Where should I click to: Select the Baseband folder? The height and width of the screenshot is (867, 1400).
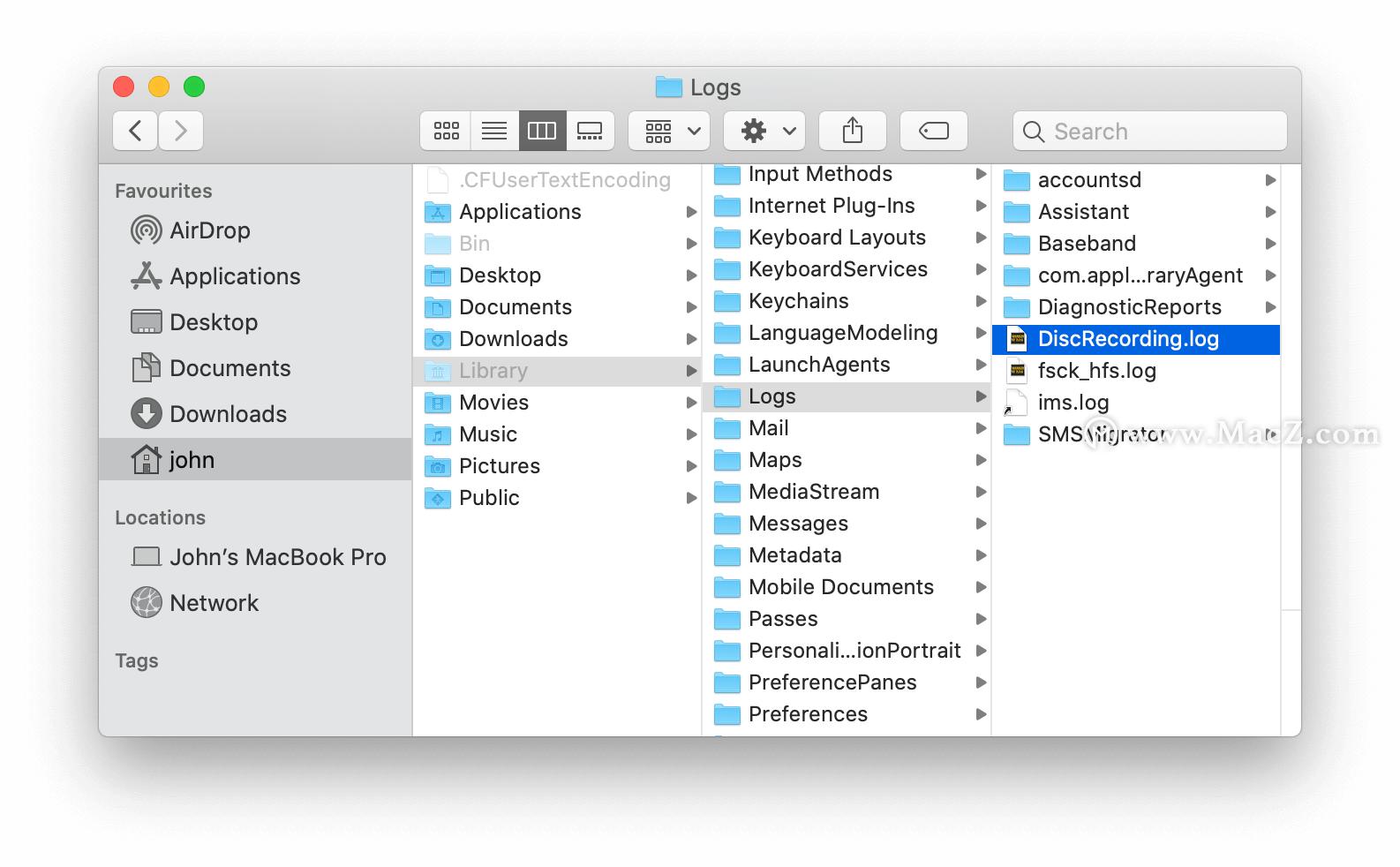tap(1136, 244)
